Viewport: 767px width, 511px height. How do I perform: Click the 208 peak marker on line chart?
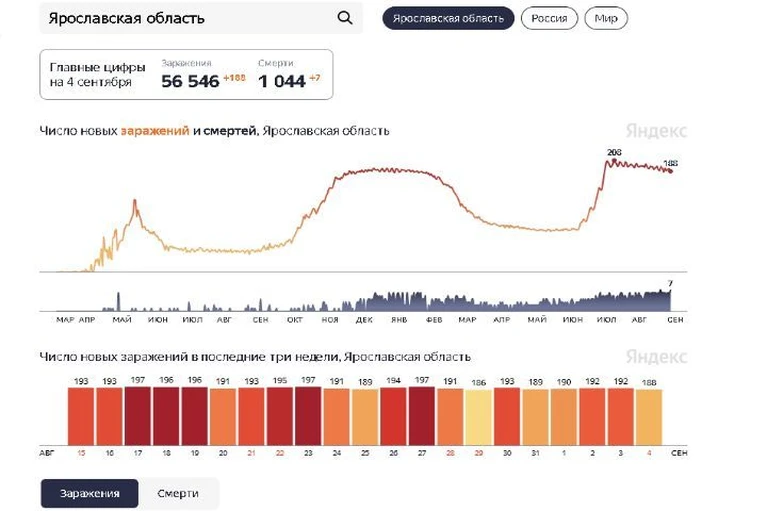(614, 160)
